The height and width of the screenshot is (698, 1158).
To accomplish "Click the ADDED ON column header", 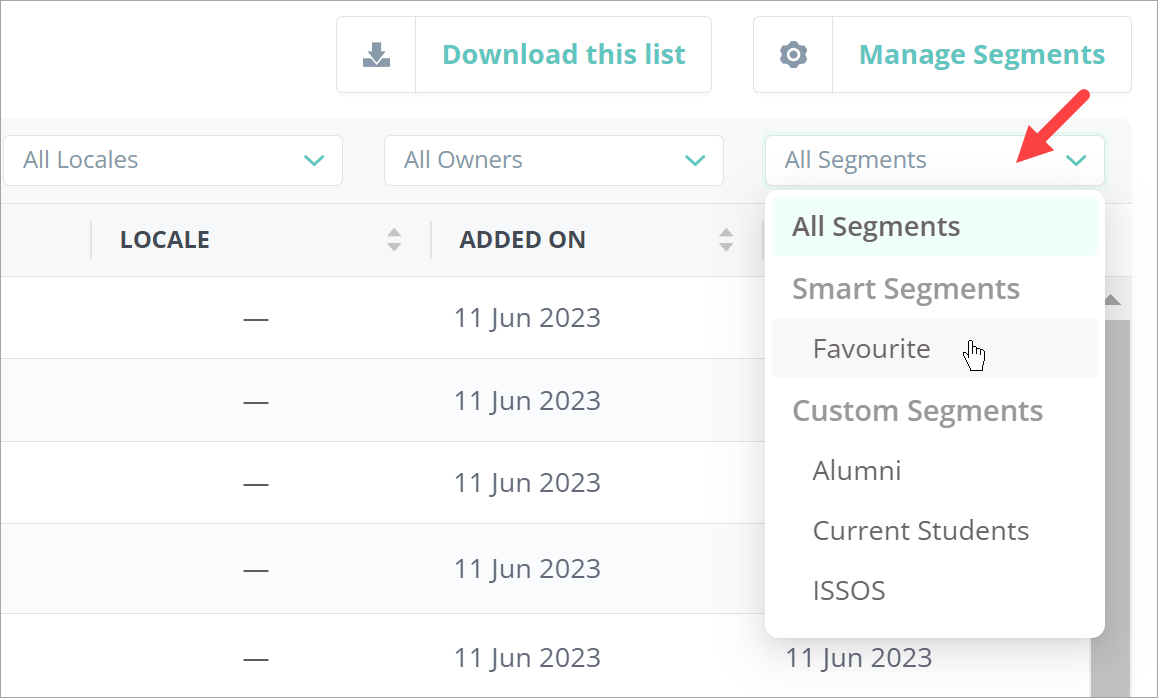I will point(522,240).
